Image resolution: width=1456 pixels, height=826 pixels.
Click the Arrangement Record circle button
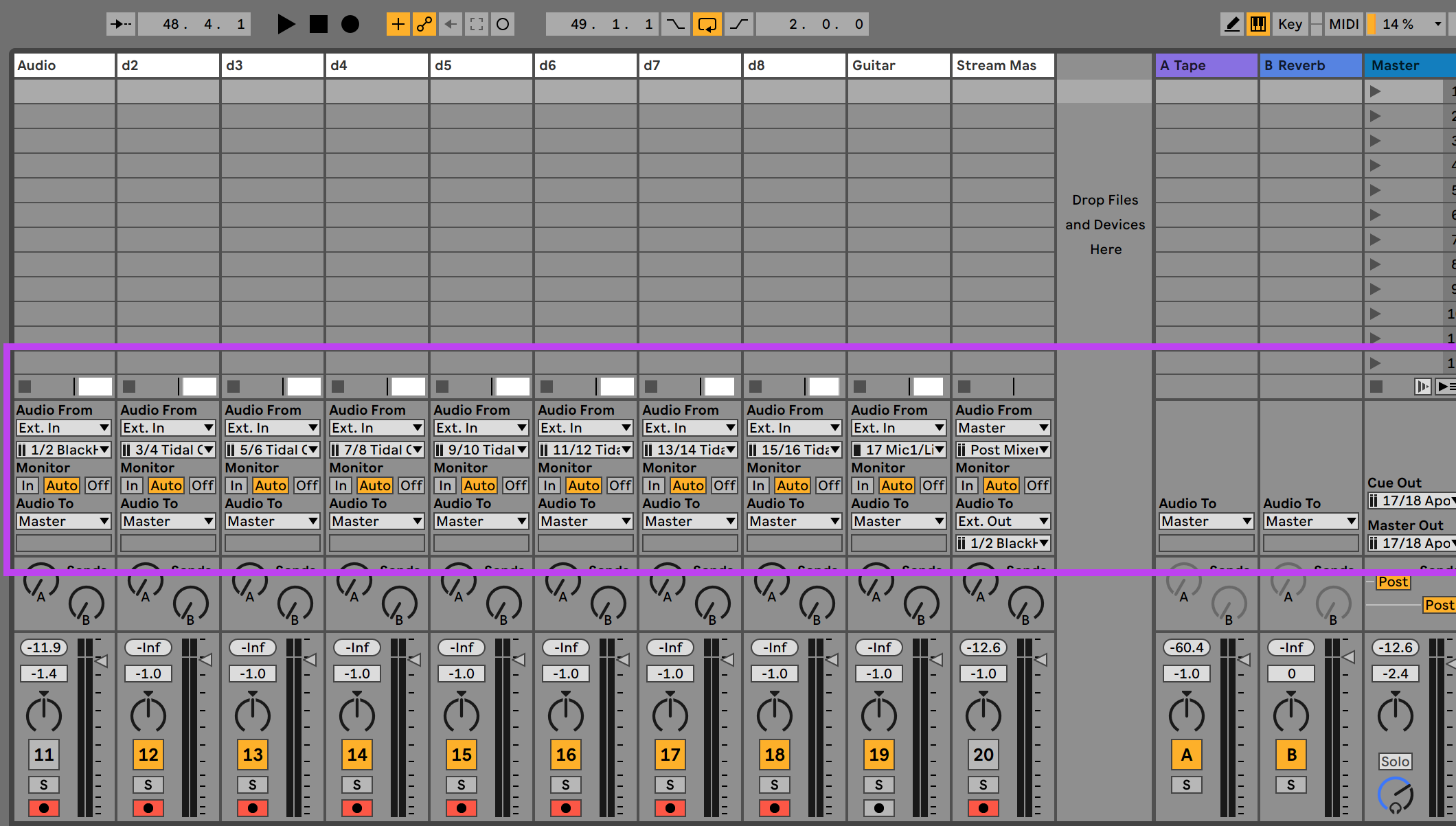click(x=350, y=24)
